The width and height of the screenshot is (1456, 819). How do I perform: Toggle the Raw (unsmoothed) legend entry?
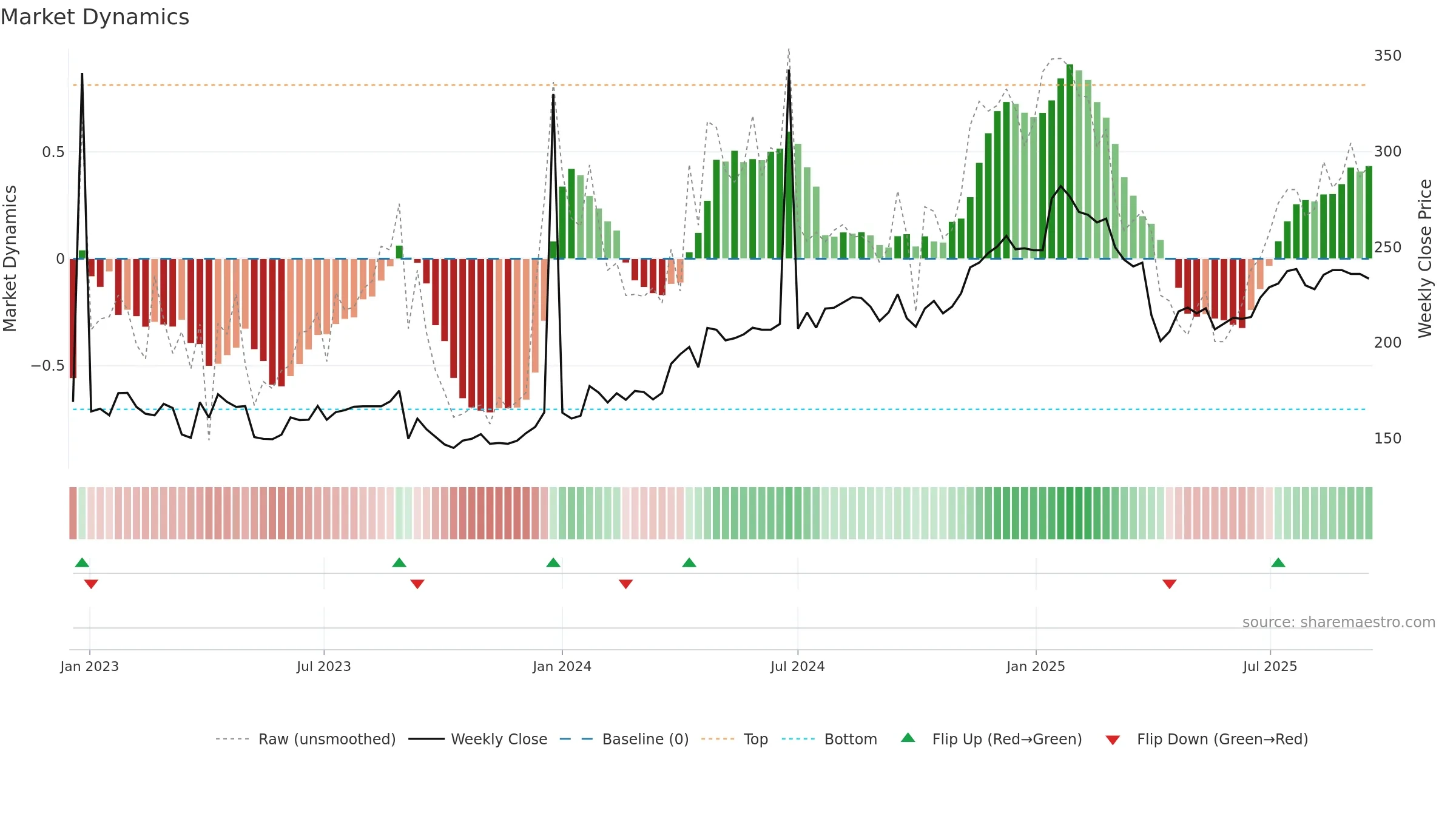[305, 739]
